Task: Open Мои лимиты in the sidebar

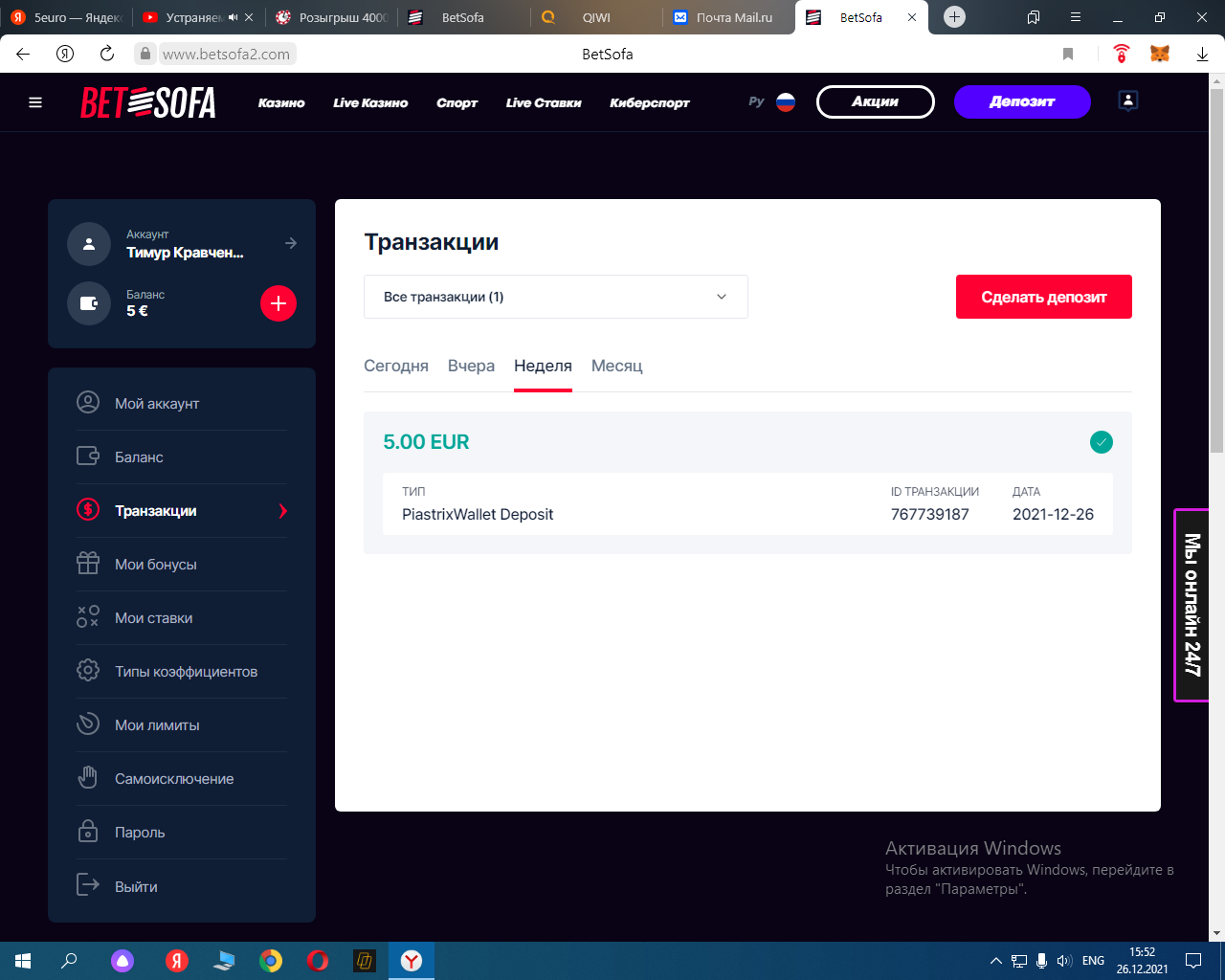Action: tap(182, 725)
